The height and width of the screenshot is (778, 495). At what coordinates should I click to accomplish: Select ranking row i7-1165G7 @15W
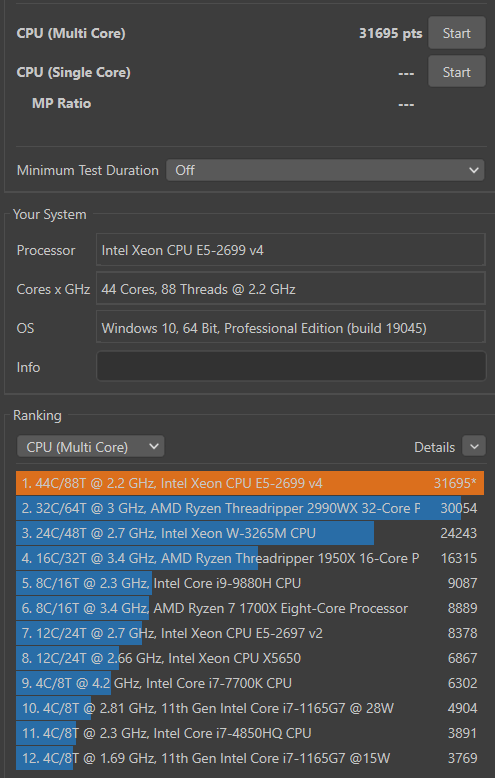250,758
